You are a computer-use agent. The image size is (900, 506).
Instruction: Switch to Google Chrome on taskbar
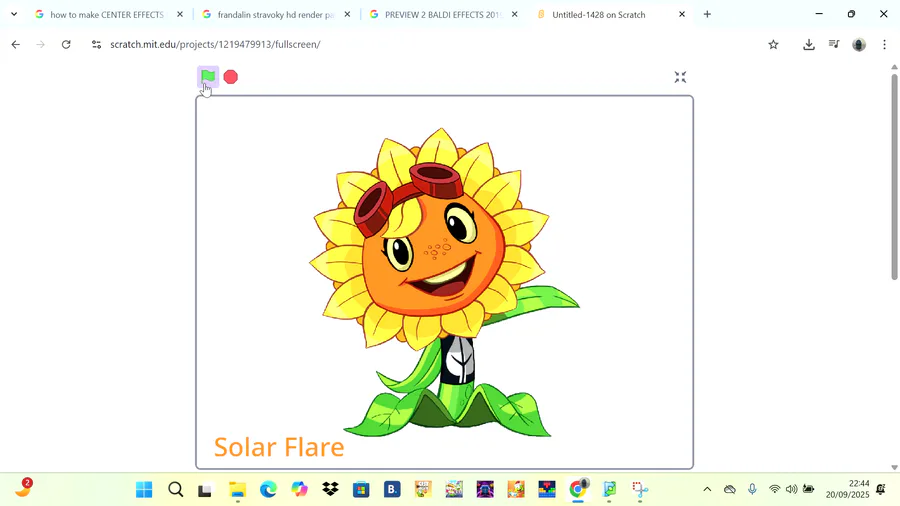coord(577,489)
